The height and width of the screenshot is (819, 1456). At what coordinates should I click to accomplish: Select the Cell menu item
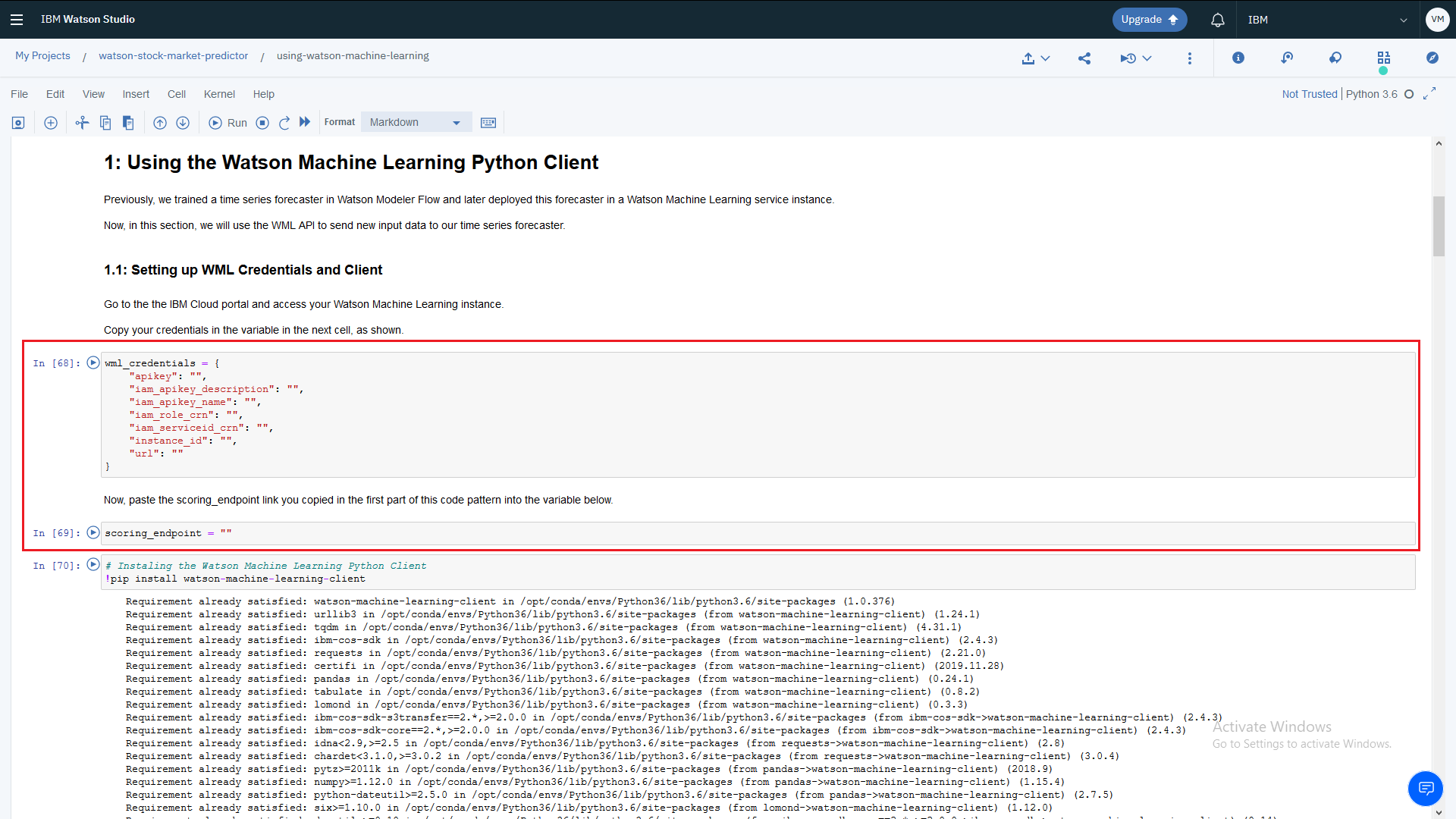click(176, 93)
